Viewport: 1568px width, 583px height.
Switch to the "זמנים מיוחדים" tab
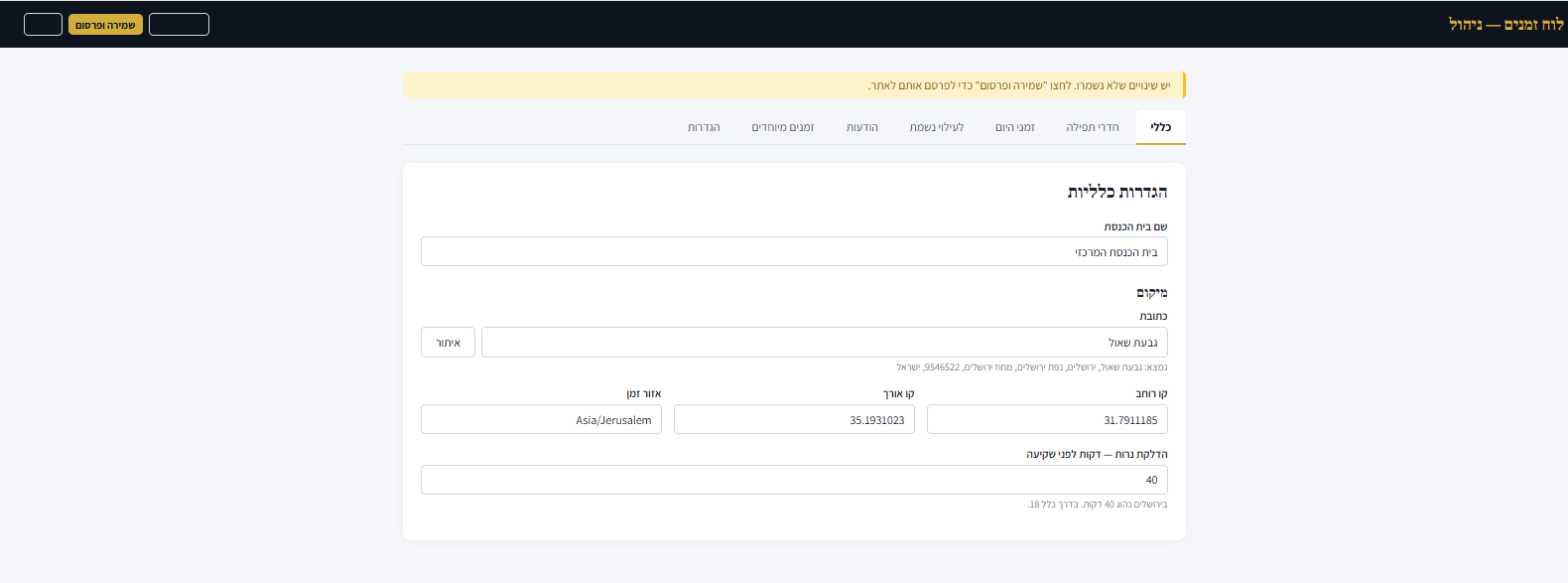pos(782,127)
